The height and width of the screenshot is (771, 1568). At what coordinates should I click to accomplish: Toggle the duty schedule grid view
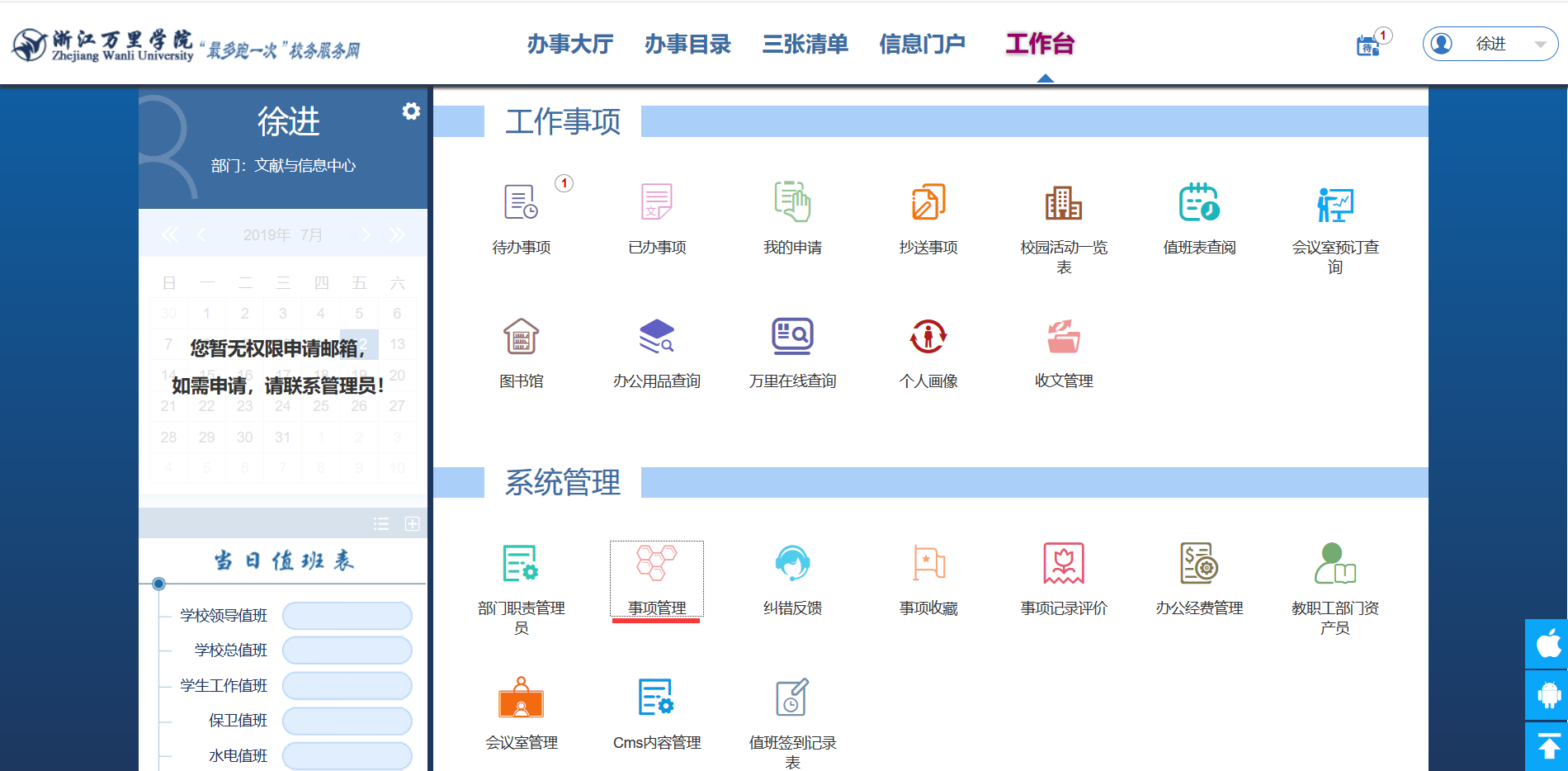(x=413, y=524)
